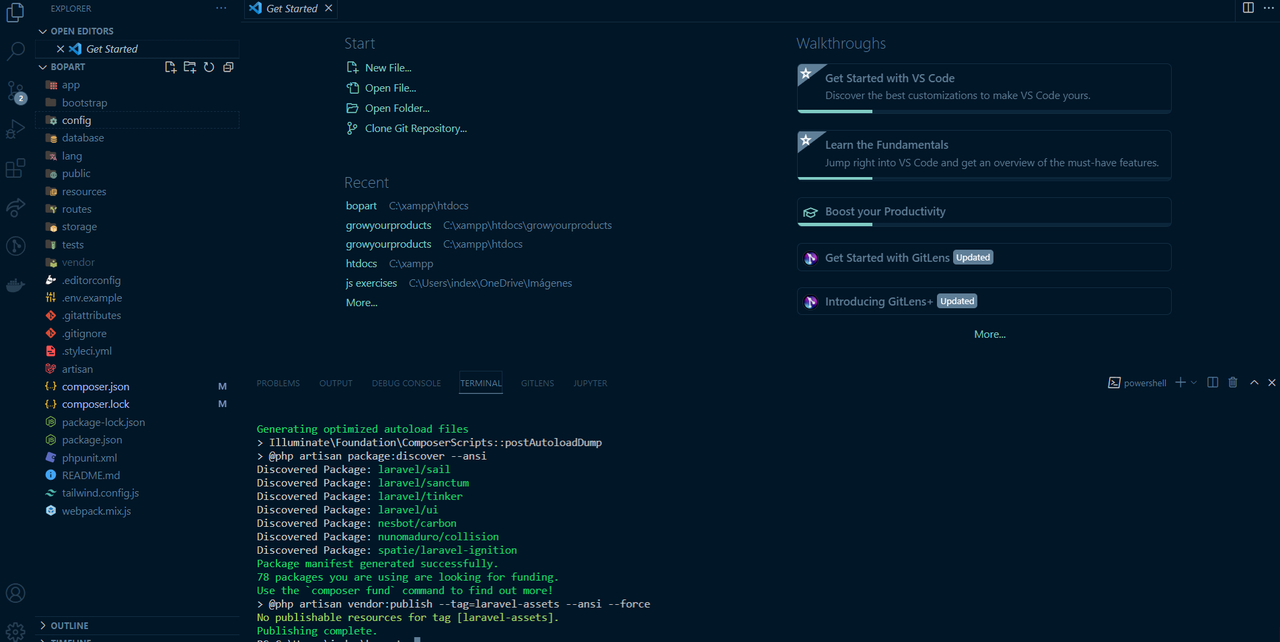This screenshot has width=1280, height=642.
Task: Split the editor right
Action: tap(1248, 8)
